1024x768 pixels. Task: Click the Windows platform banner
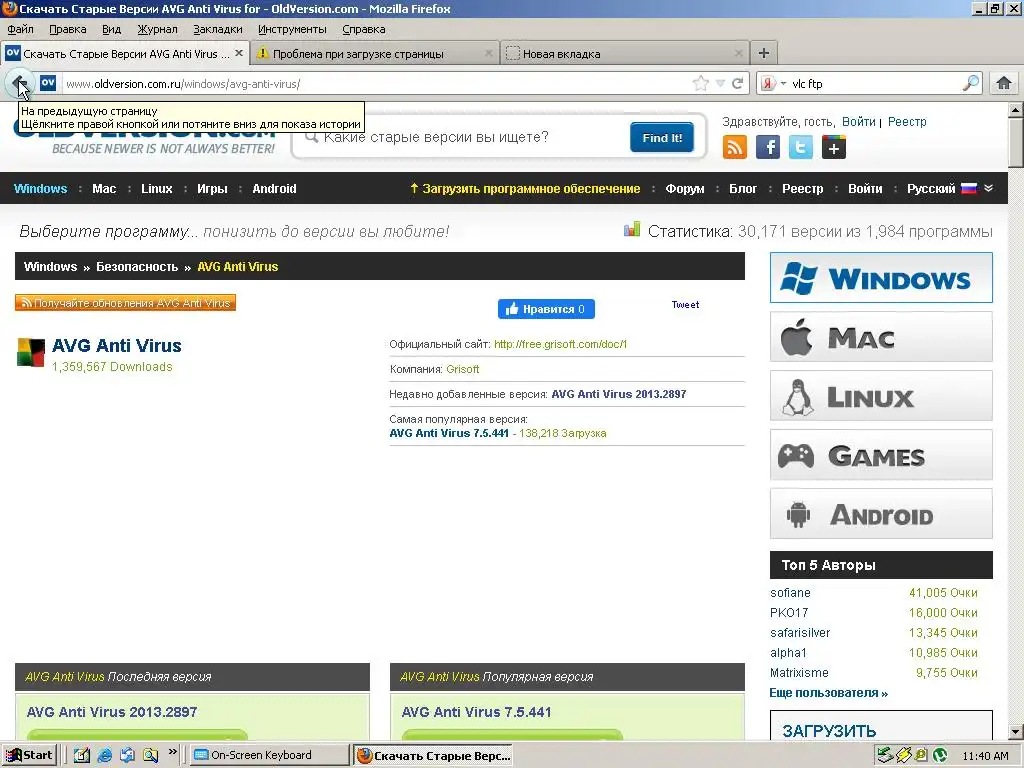(881, 278)
